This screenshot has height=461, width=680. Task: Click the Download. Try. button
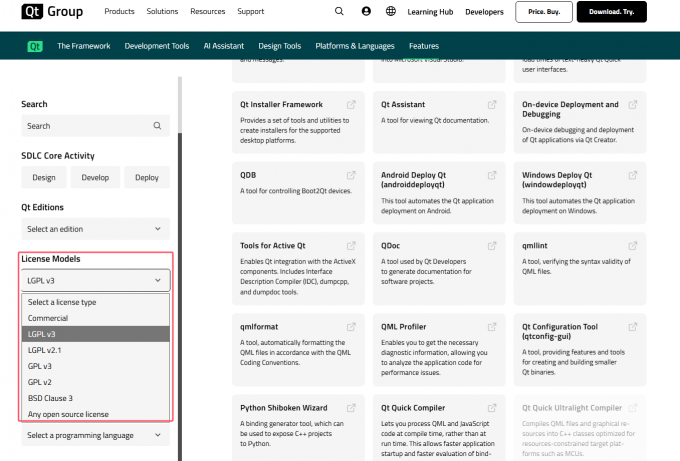tap(611, 12)
